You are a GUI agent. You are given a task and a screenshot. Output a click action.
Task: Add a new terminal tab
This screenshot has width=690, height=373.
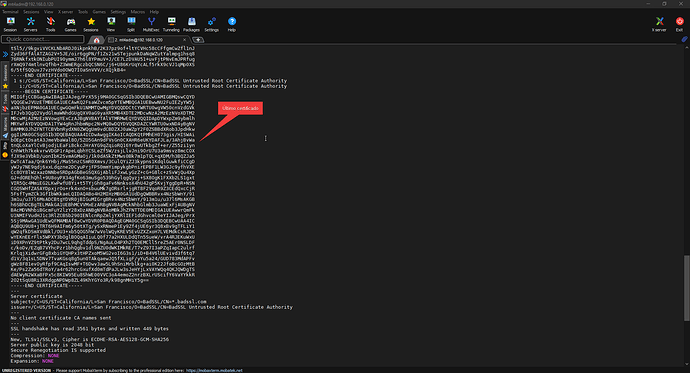(x=198, y=40)
